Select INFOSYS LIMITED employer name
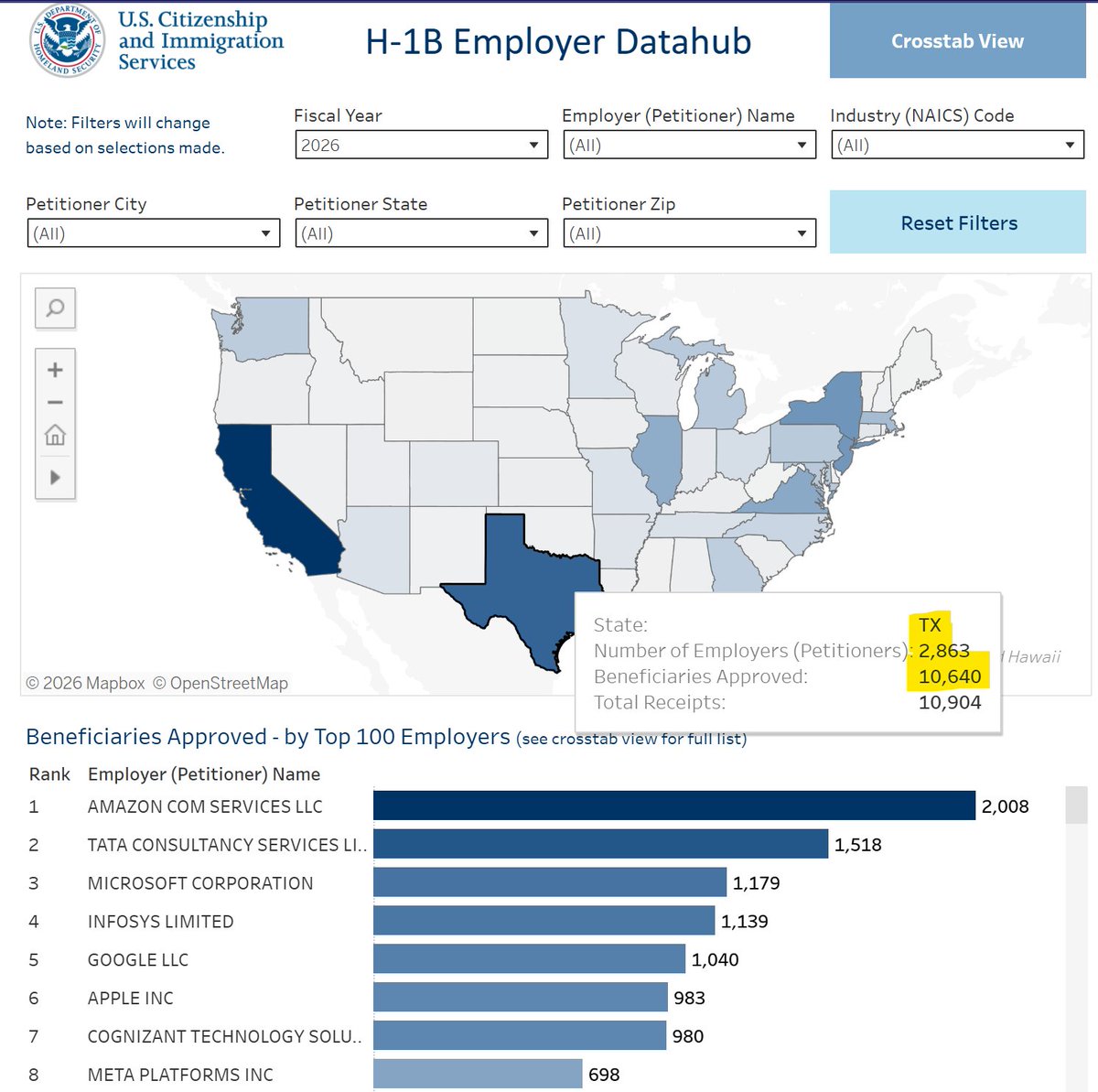1098x1092 pixels. [161, 922]
